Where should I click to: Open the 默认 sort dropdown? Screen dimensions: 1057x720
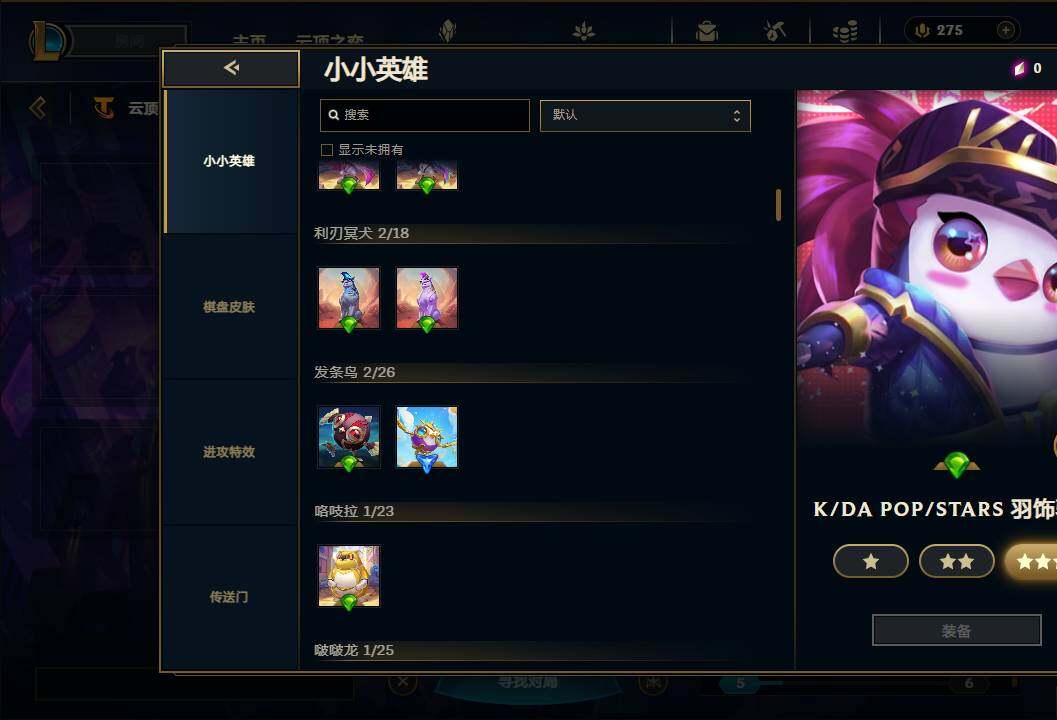point(645,115)
